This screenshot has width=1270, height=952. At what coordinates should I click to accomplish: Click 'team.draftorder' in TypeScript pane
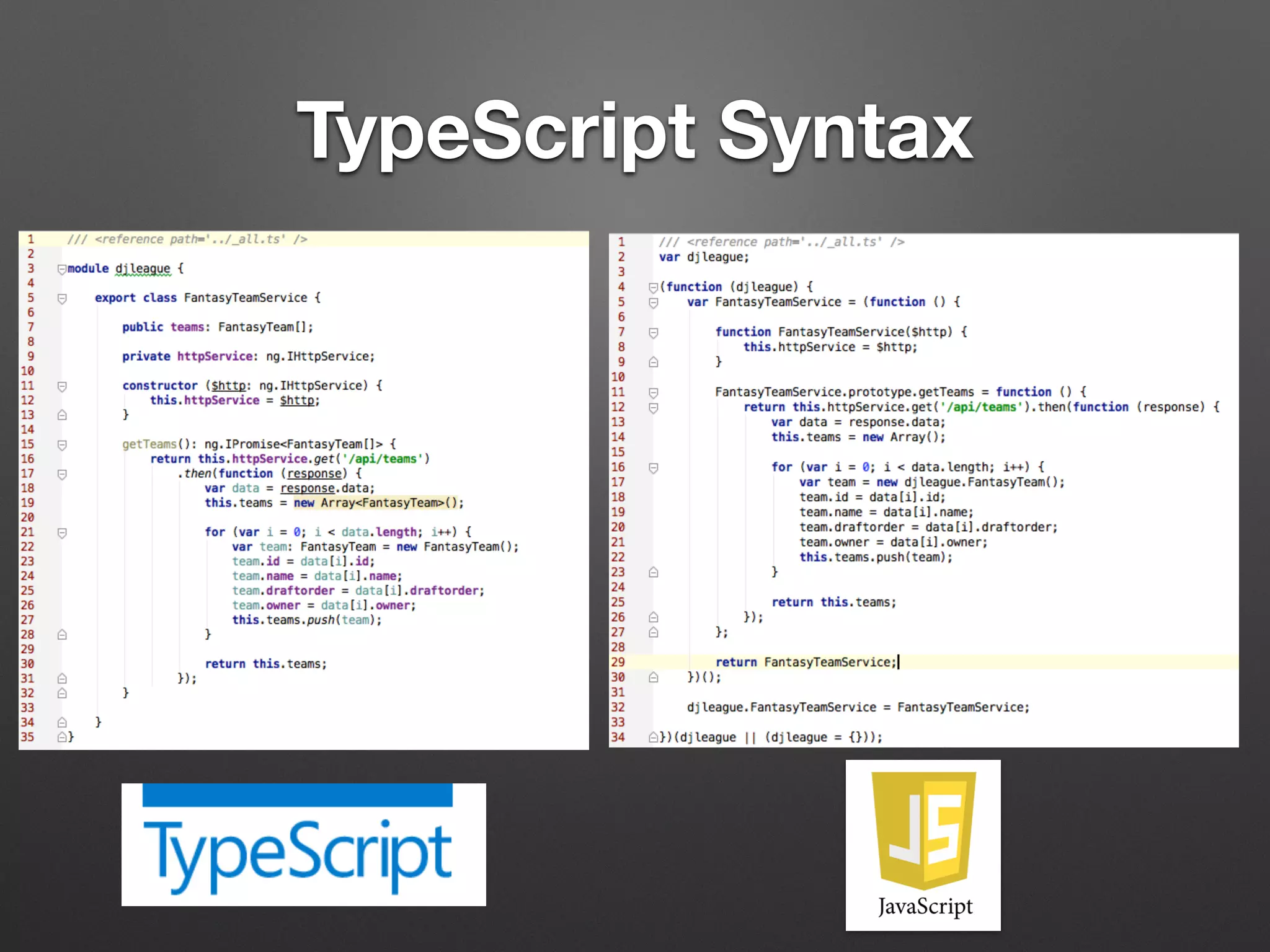[x=283, y=591]
